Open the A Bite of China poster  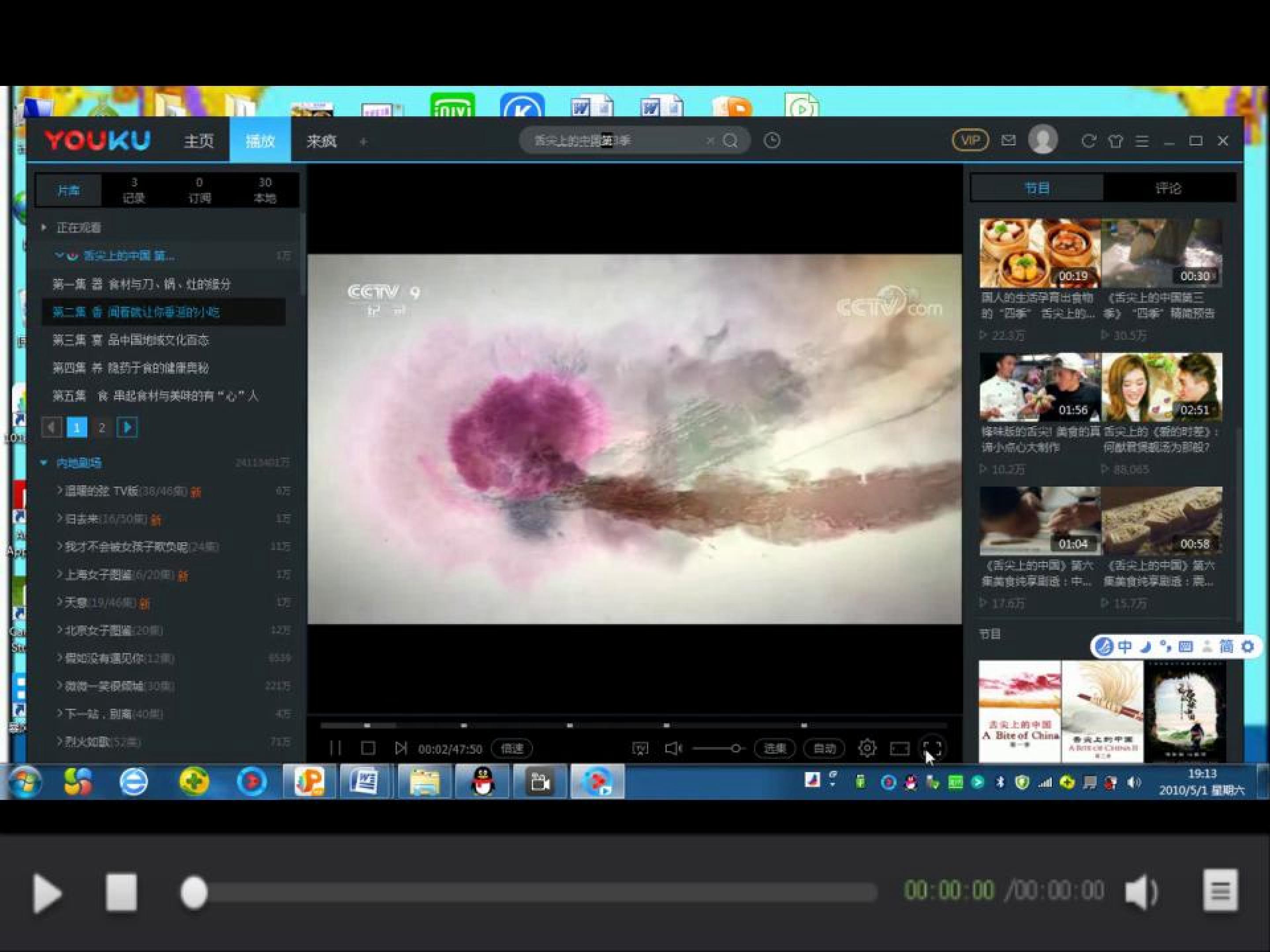pos(1020,711)
